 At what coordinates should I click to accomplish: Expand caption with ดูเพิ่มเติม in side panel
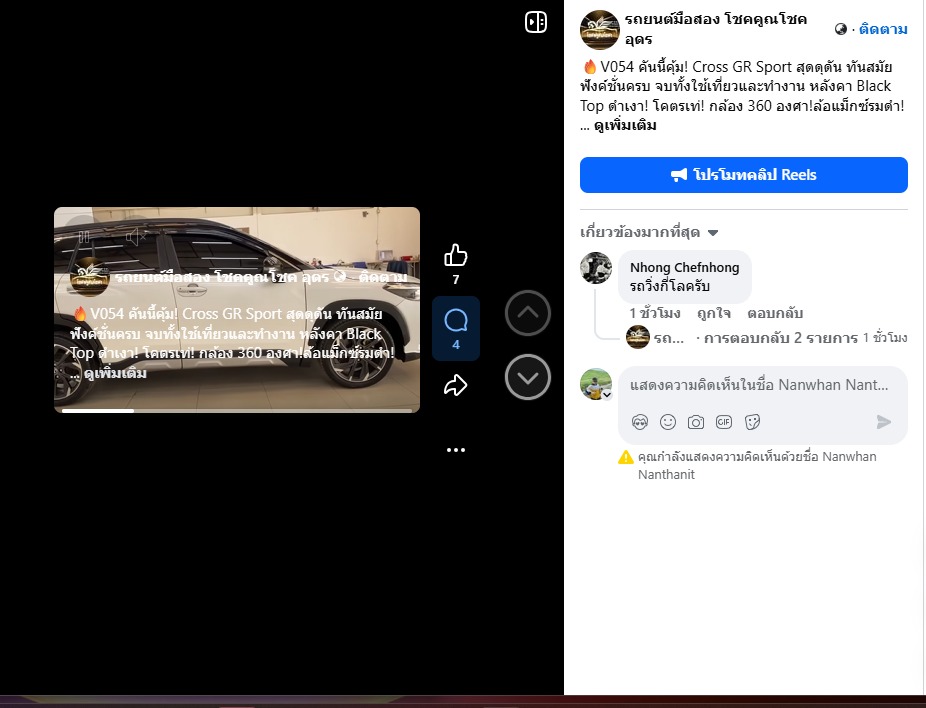[625, 125]
